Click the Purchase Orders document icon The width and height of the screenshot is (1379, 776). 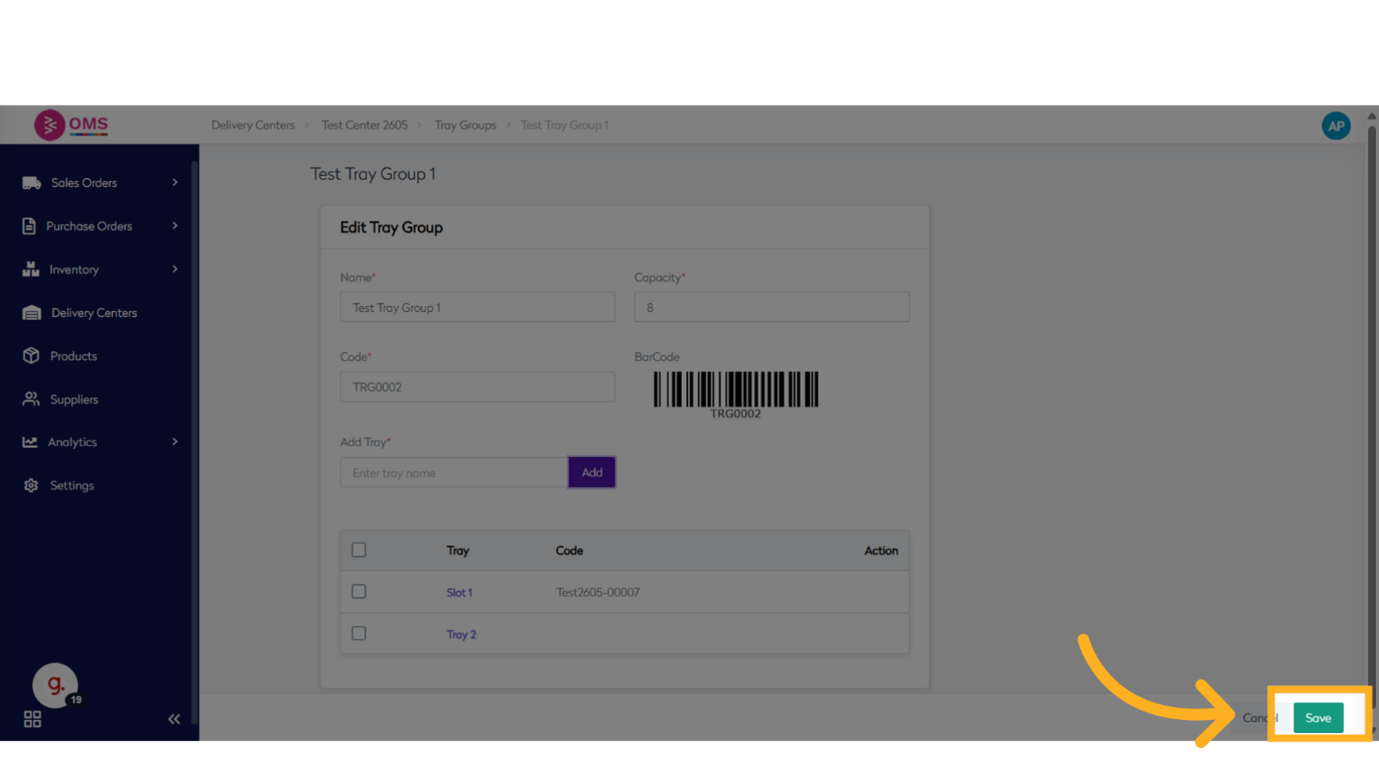(30, 226)
